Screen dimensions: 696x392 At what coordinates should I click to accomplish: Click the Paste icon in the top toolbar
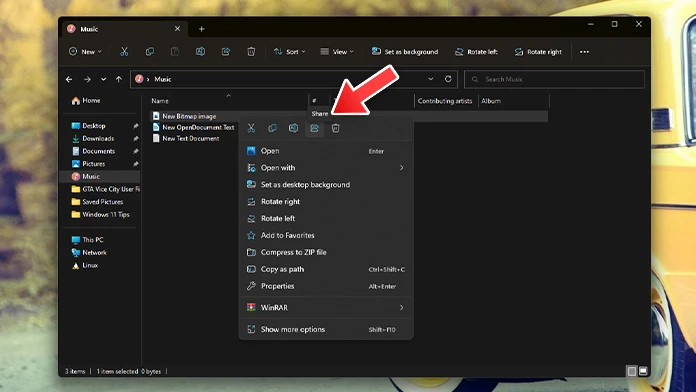[175, 52]
